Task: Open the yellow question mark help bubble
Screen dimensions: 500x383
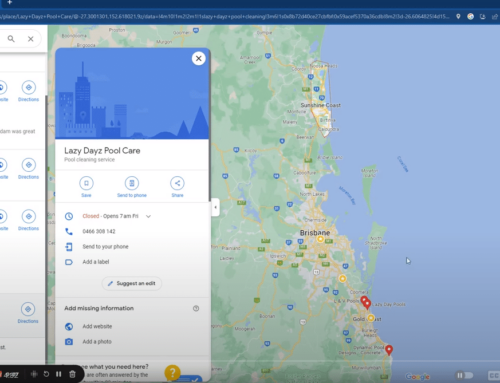Action: pyautogui.click(x=172, y=373)
